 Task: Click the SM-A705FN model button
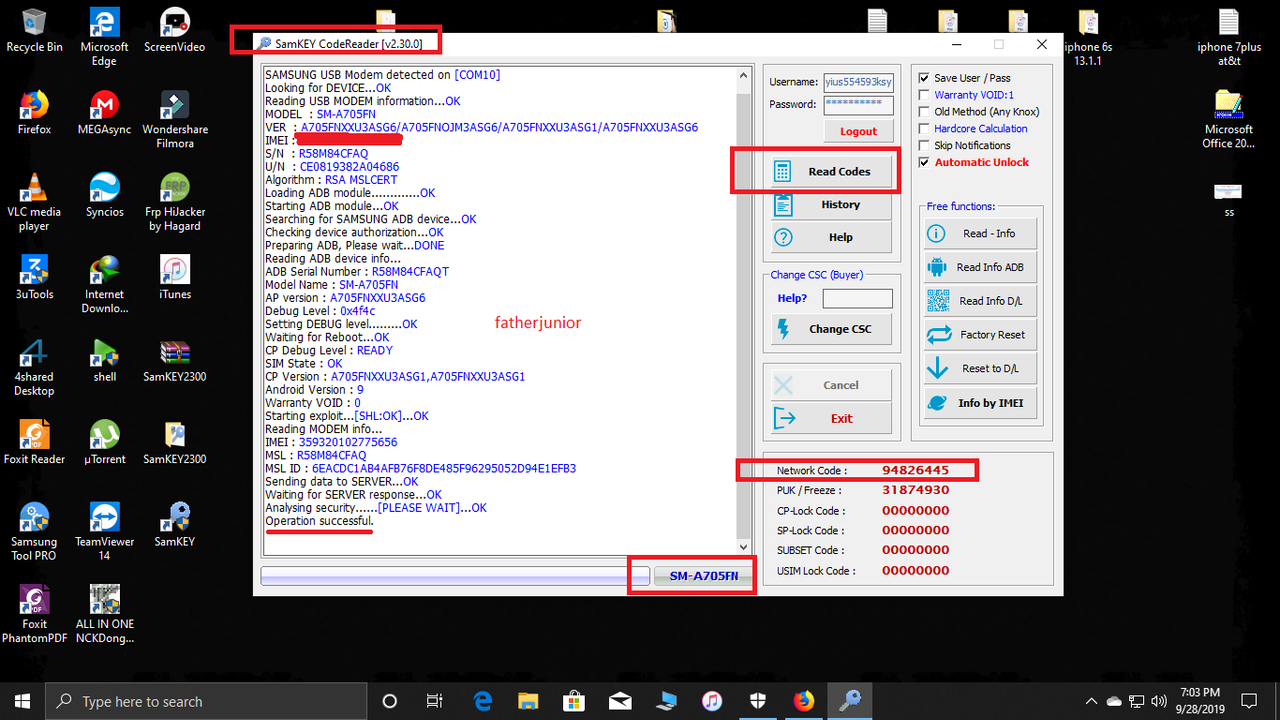[703, 577]
